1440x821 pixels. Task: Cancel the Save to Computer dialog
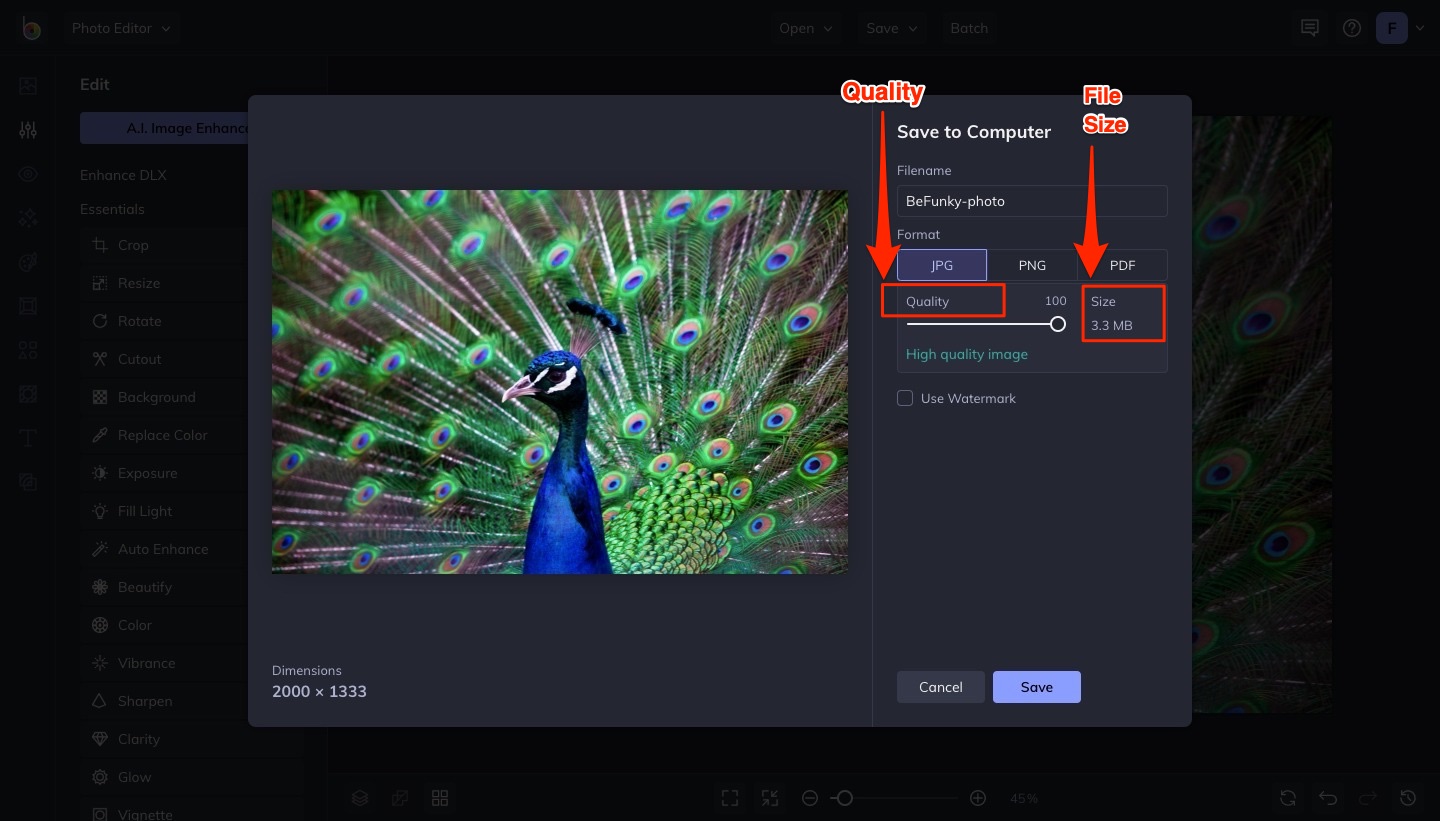(940, 687)
